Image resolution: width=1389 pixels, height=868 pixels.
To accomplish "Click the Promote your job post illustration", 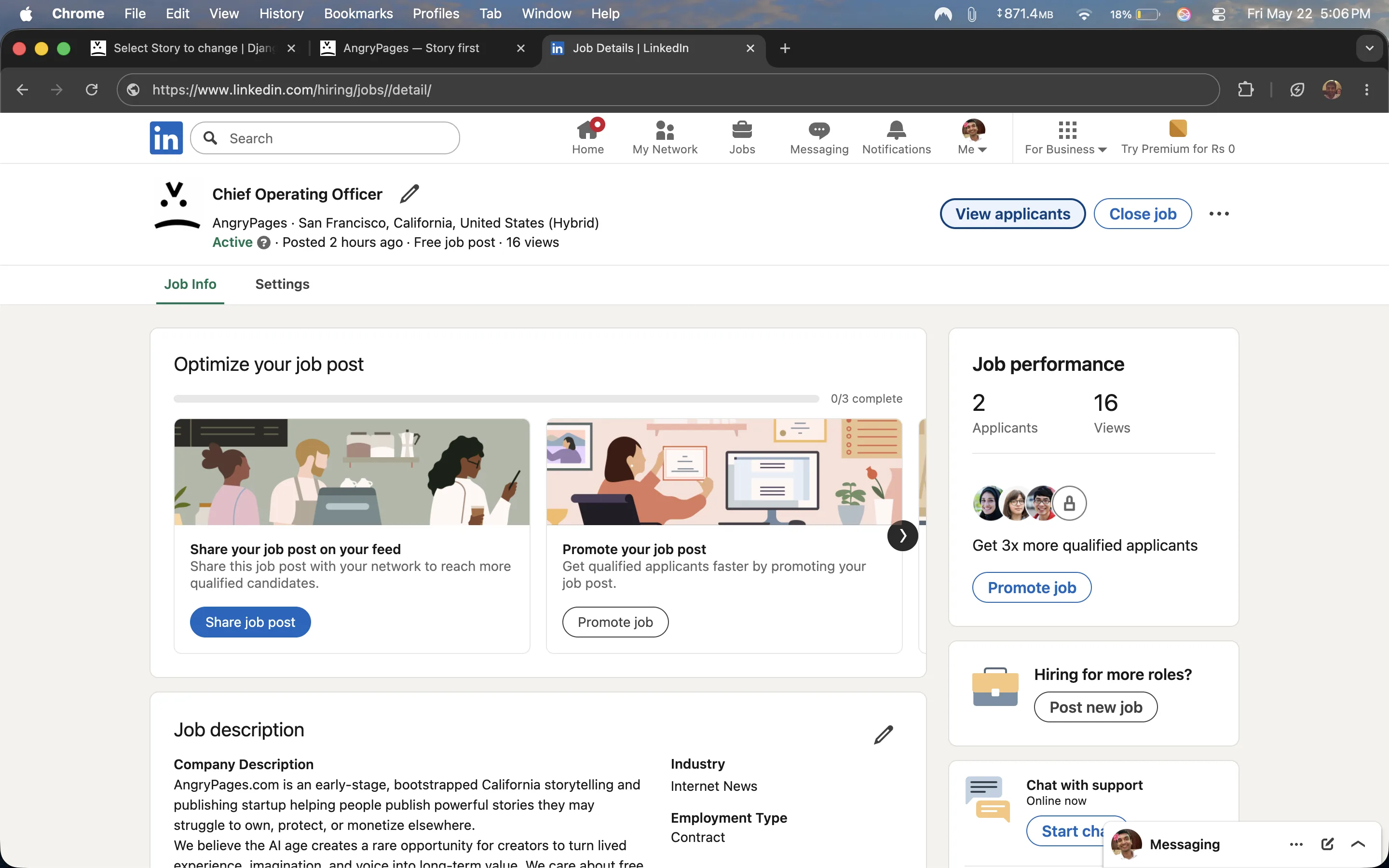I will (x=724, y=471).
